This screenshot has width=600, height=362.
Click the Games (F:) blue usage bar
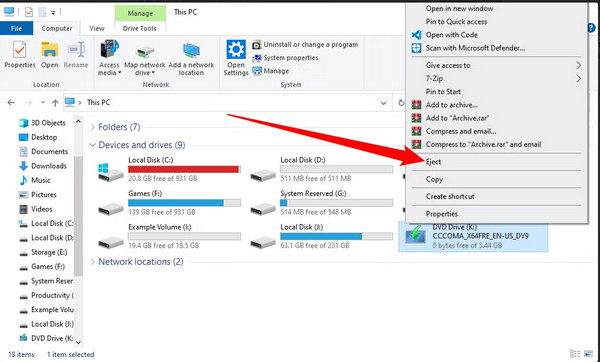coord(184,203)
